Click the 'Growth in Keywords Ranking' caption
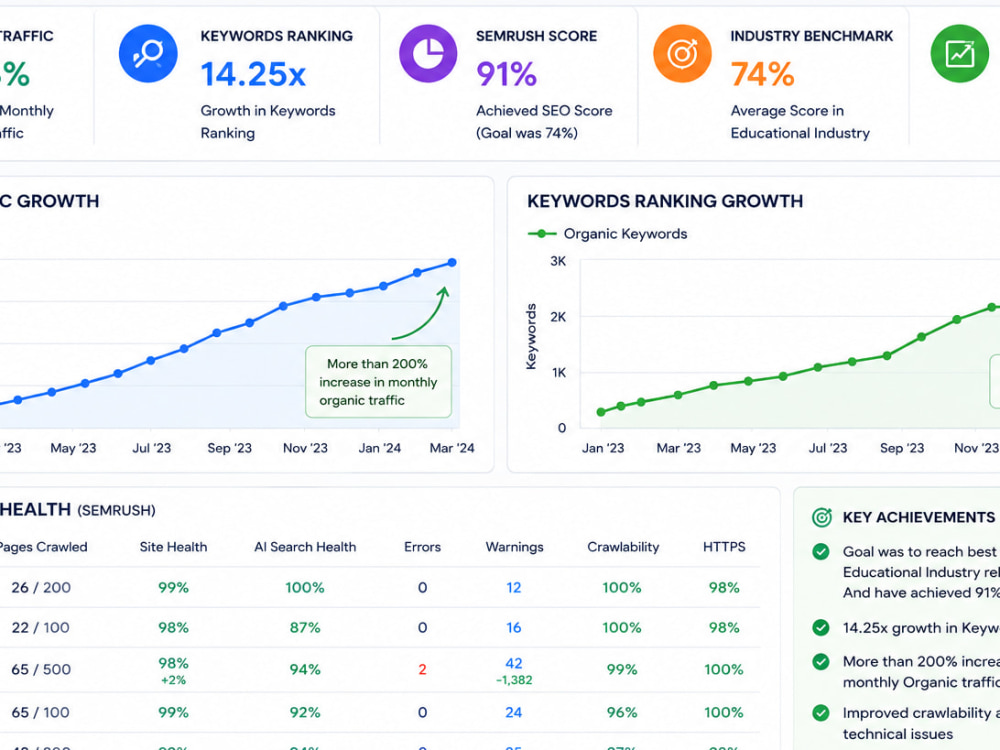Screen dimensions: 1000x750 pyautogui.click(x=268, y=122)
